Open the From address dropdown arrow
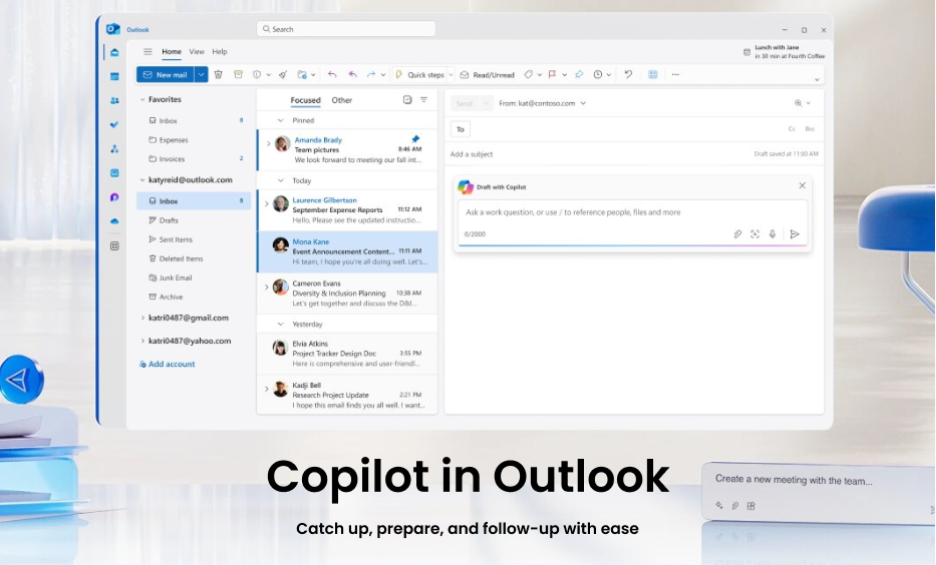 point(583,103)
